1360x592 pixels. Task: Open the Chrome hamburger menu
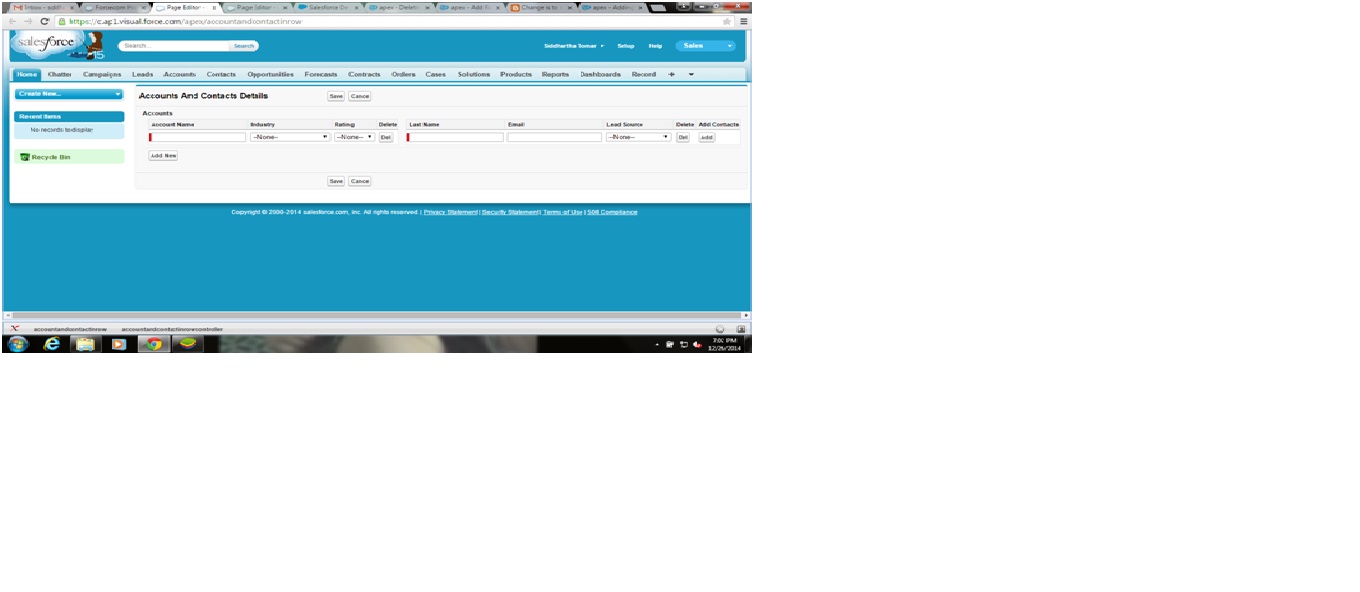tap(743, 21)
